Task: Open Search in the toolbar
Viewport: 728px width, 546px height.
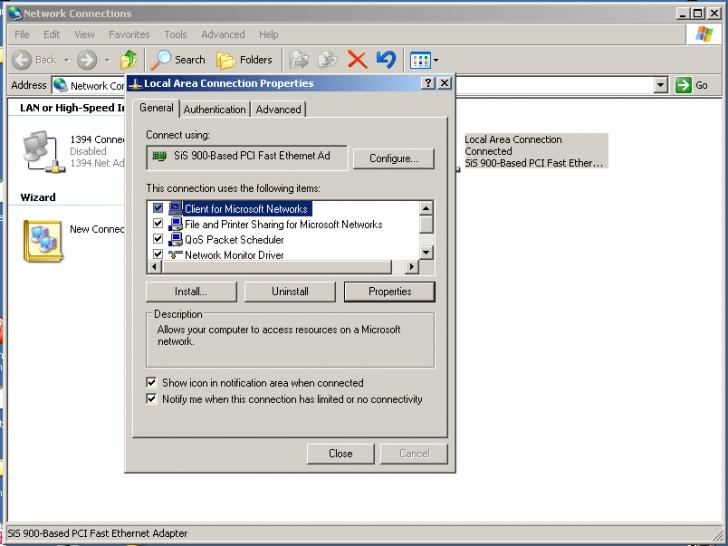Action: point(178,60)
